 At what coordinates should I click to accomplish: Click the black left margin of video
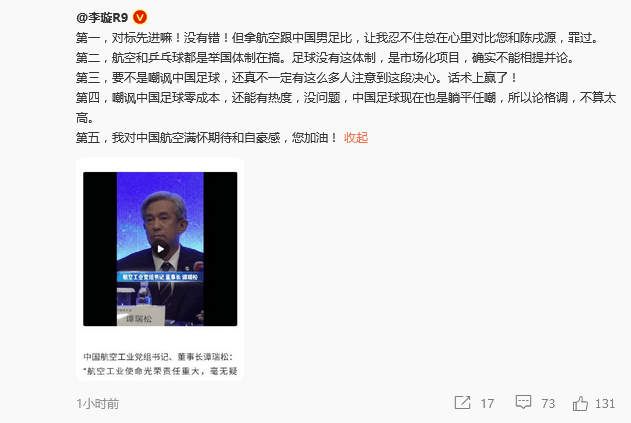100,249
